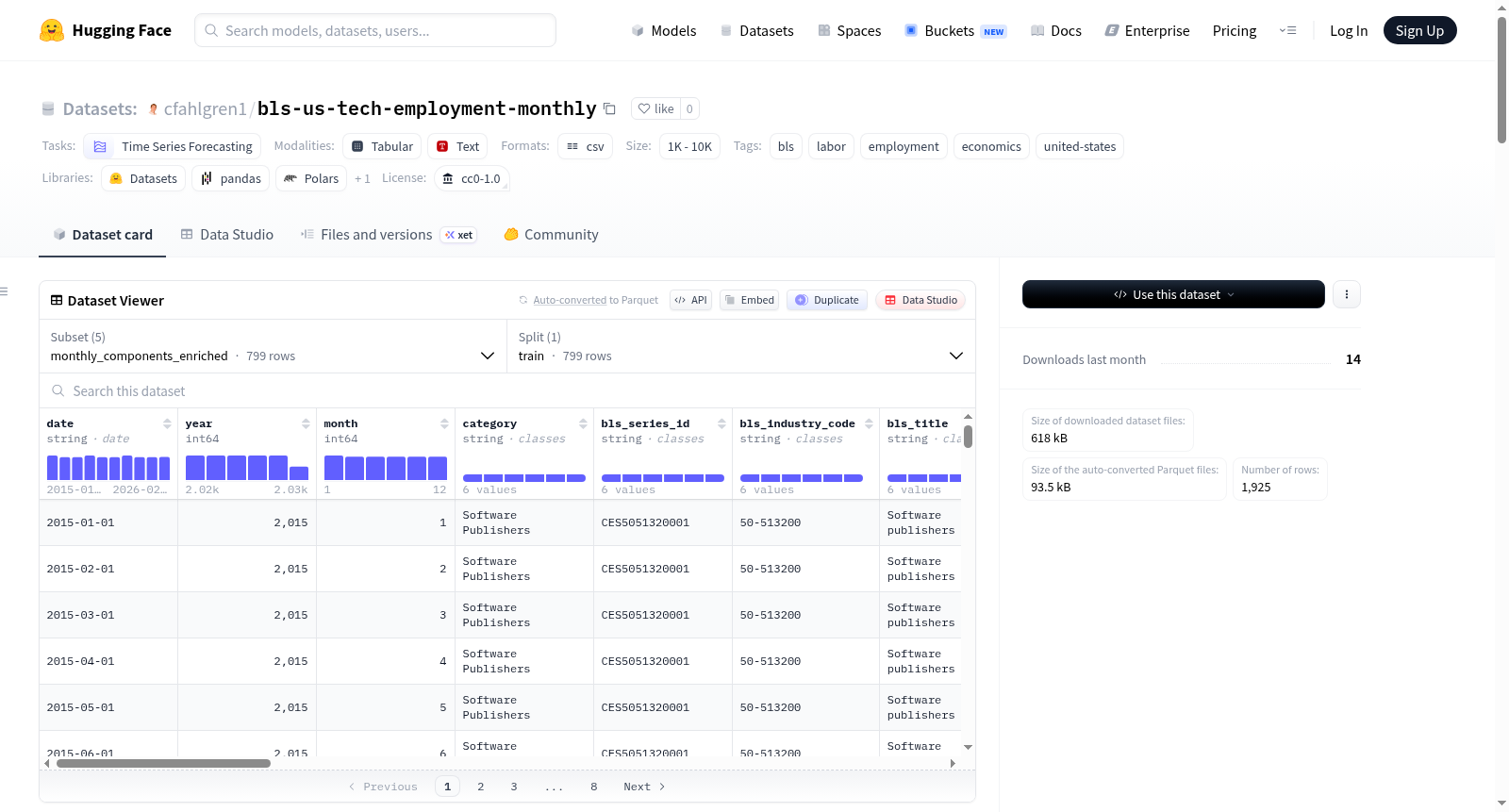
Task: Click the table horizontal scrollbar
Action: (163, 763)
